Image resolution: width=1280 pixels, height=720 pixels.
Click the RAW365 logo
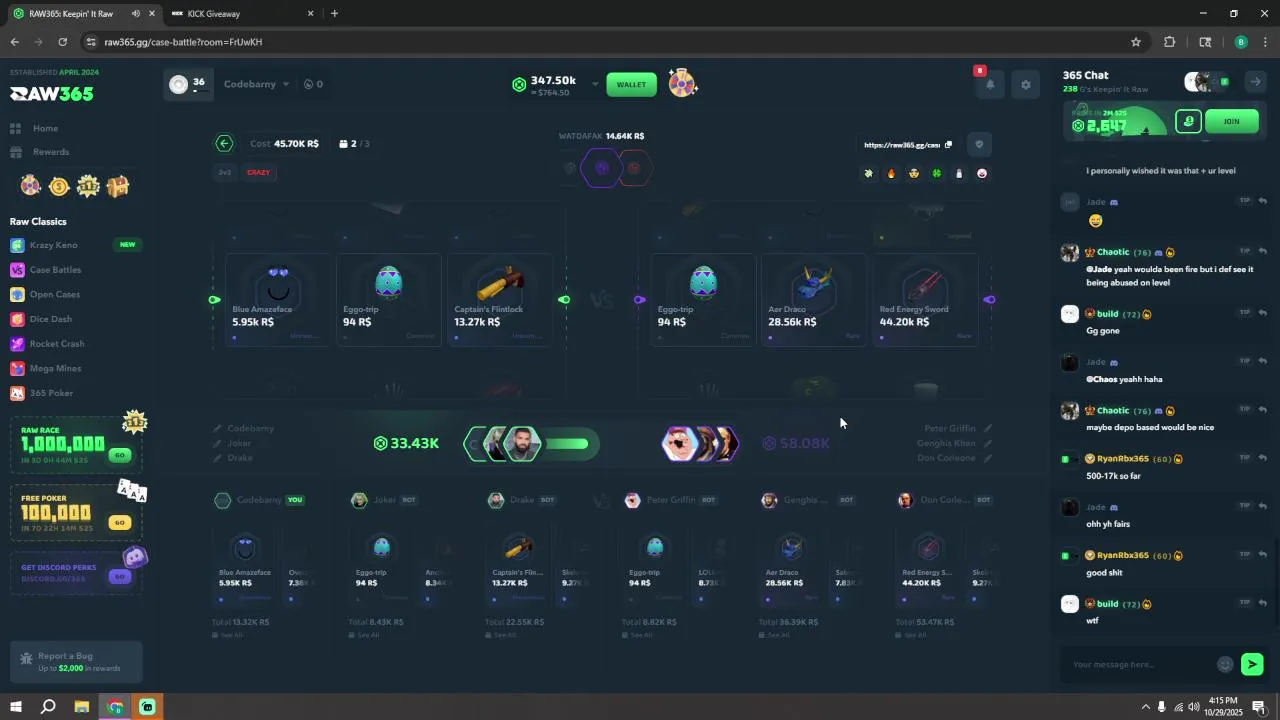click(52, 94)
